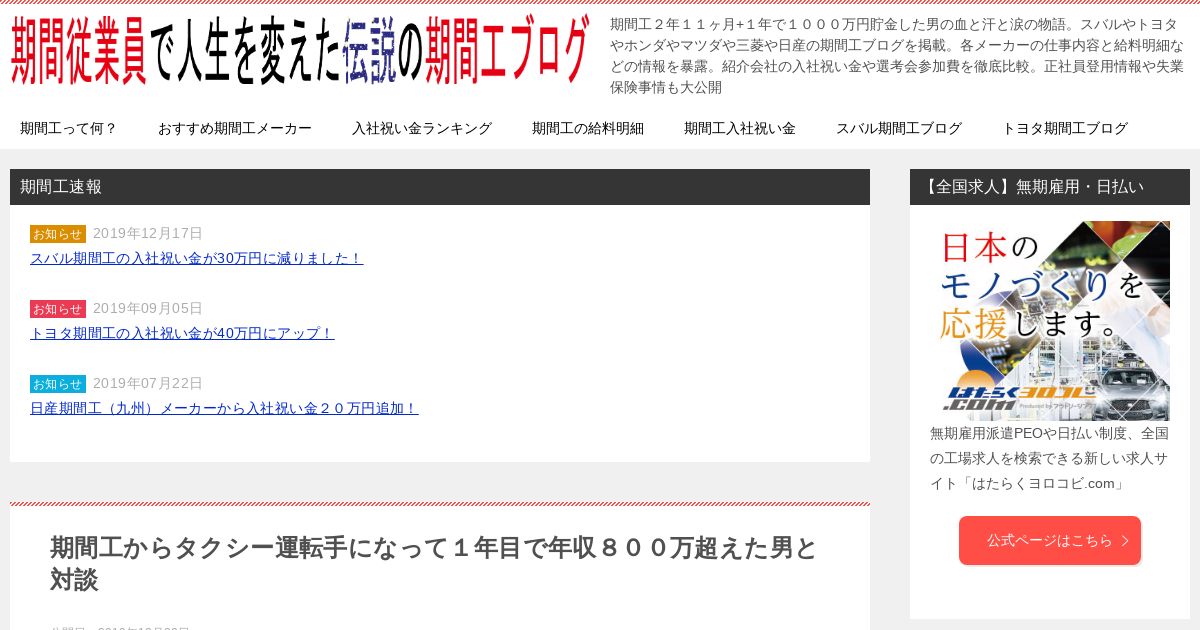Open the 期間工って何？ menu item
Screen dimensions: 1200x630
coord(68,128)
